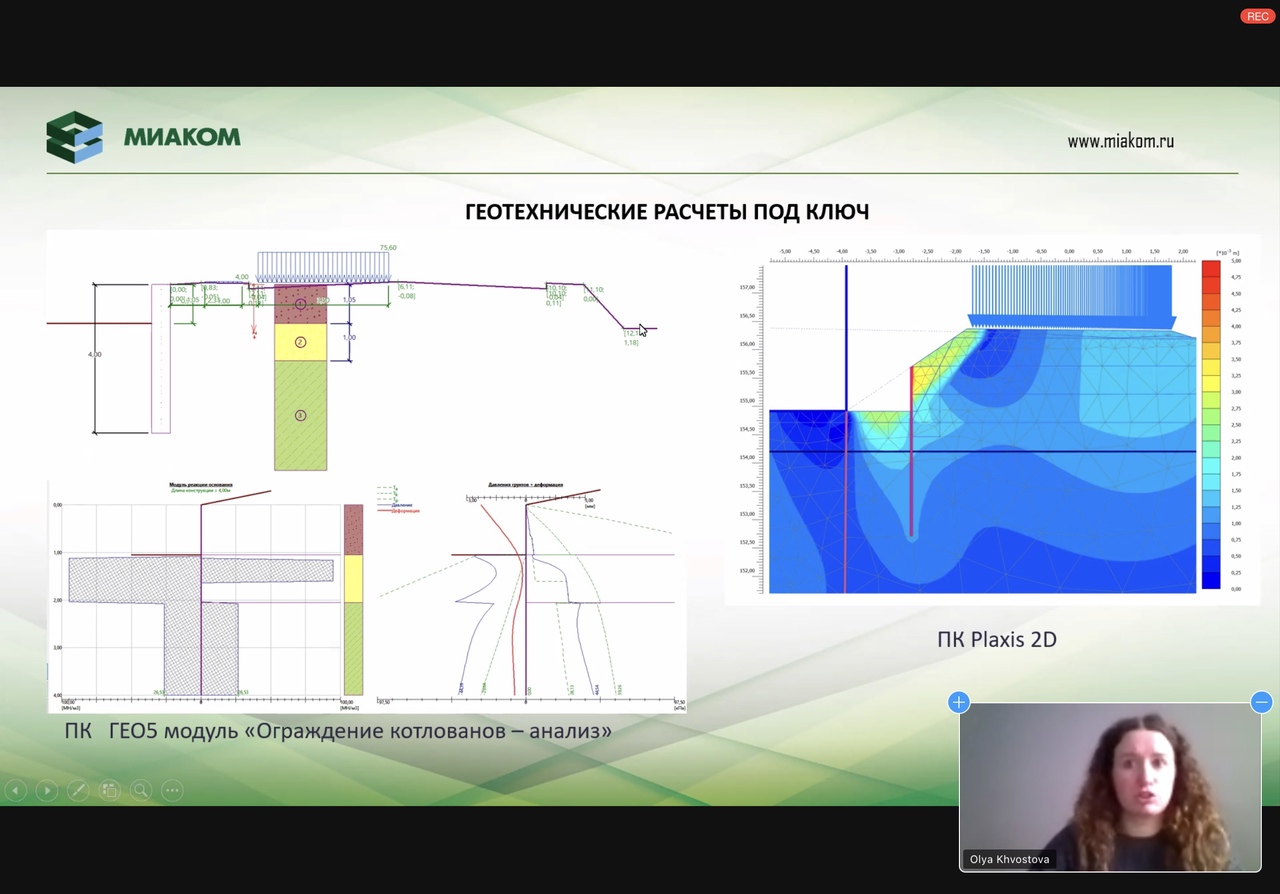Click soil layer 3 green block
This screenshot has width=1280, height=894.
[x=300, y=415]
